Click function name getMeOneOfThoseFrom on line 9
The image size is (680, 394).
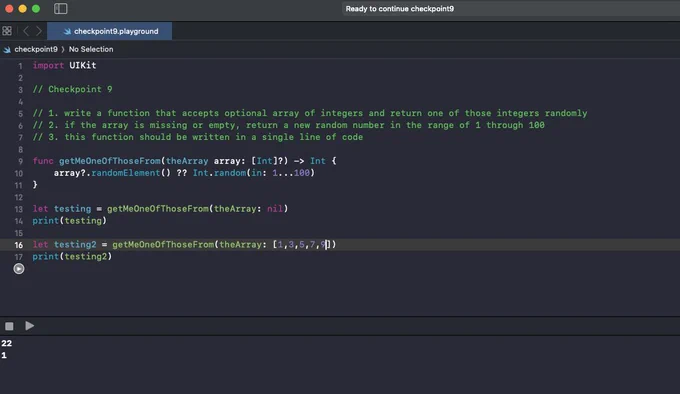tap(110, 161)
